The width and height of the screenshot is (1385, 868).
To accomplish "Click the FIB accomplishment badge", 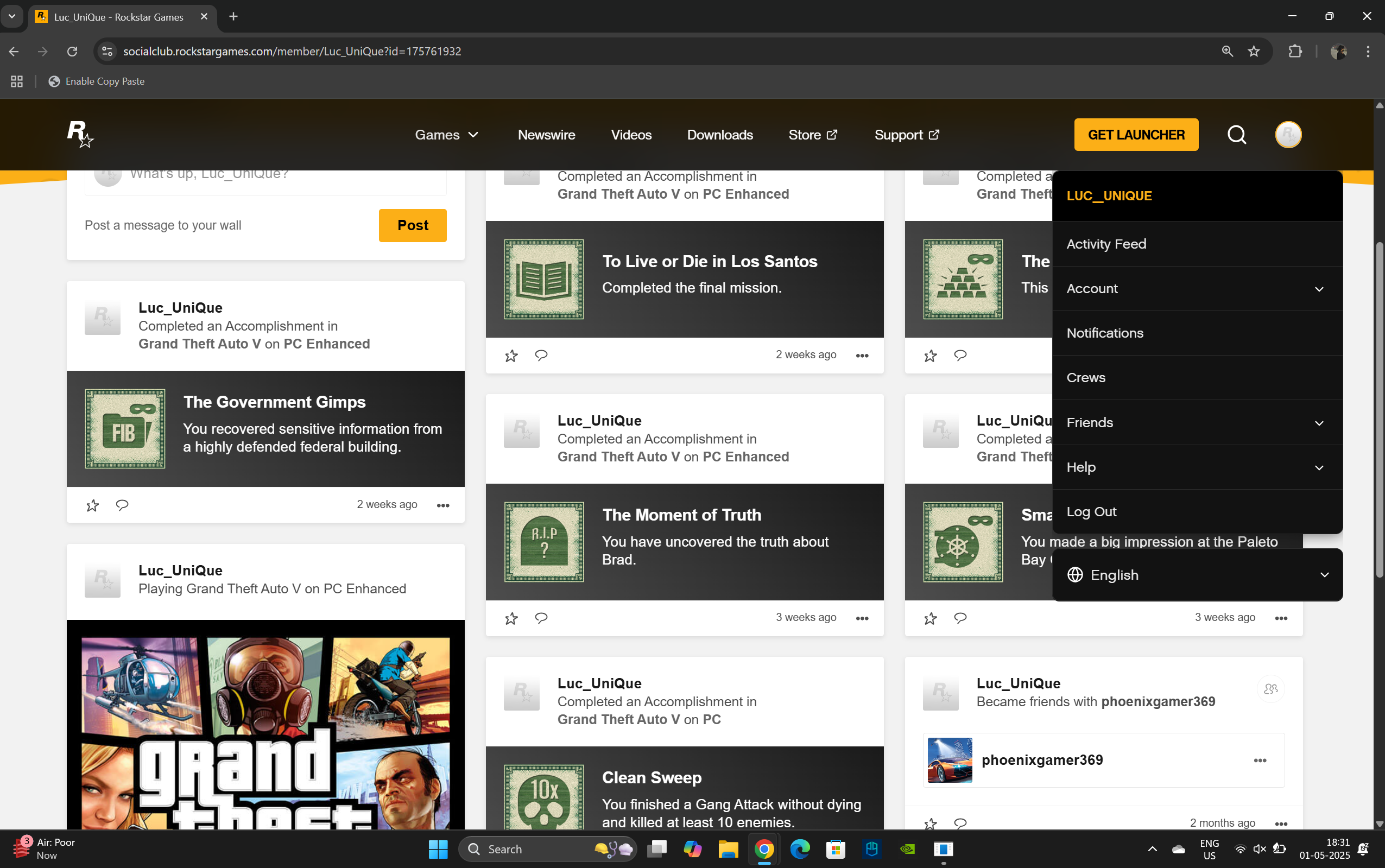I will [125, 429].
